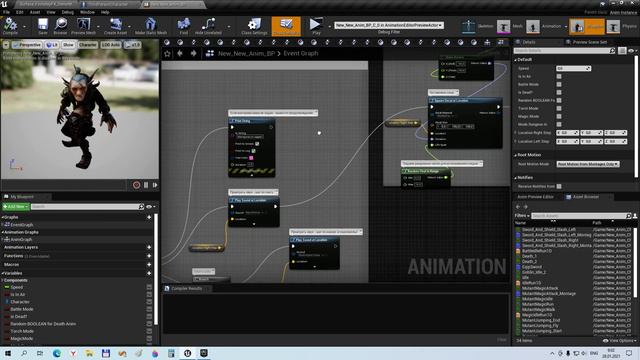Open the Add New dropdown
This screenshot has height=360, width=640.
coord(16,207)
